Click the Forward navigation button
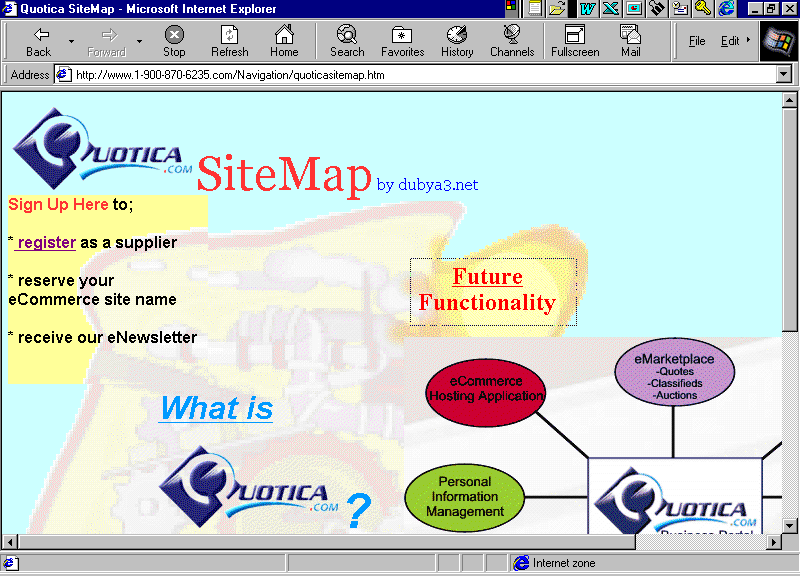 107,41
